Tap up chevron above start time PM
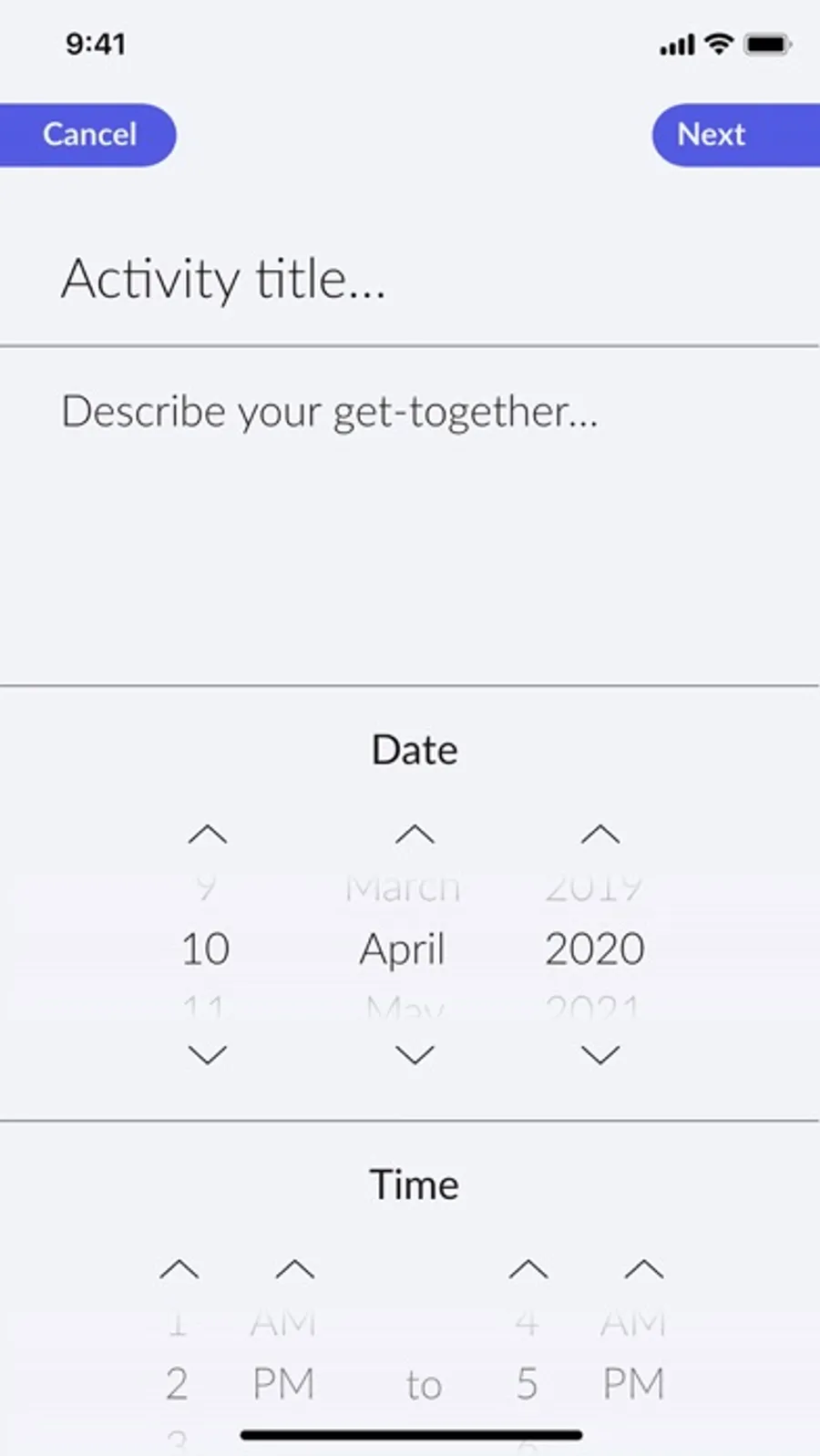Viewport: 820px width, 1456px height. 294,1269
